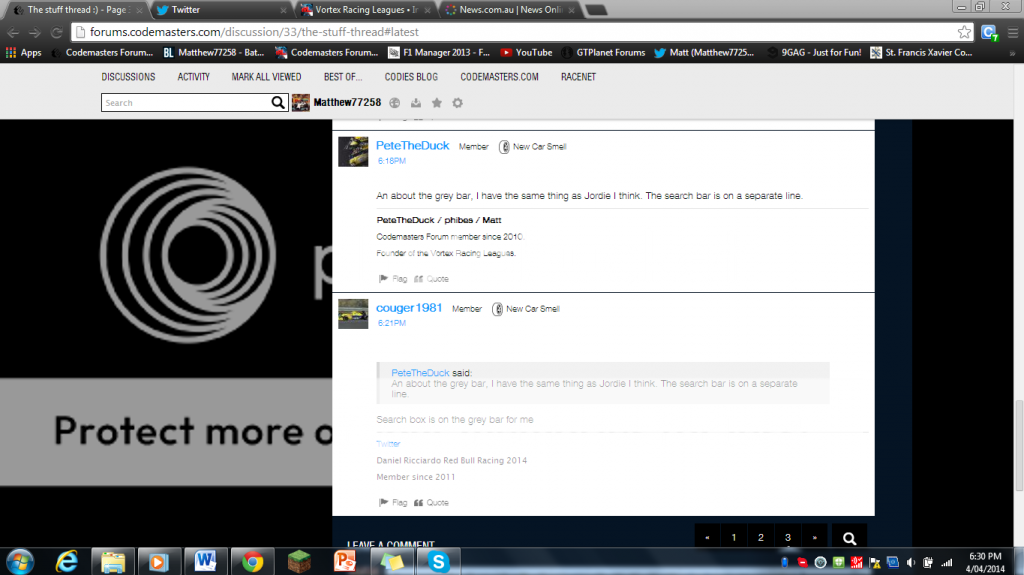
Task: Open the couger1981 username link
Action: [409, 308]
